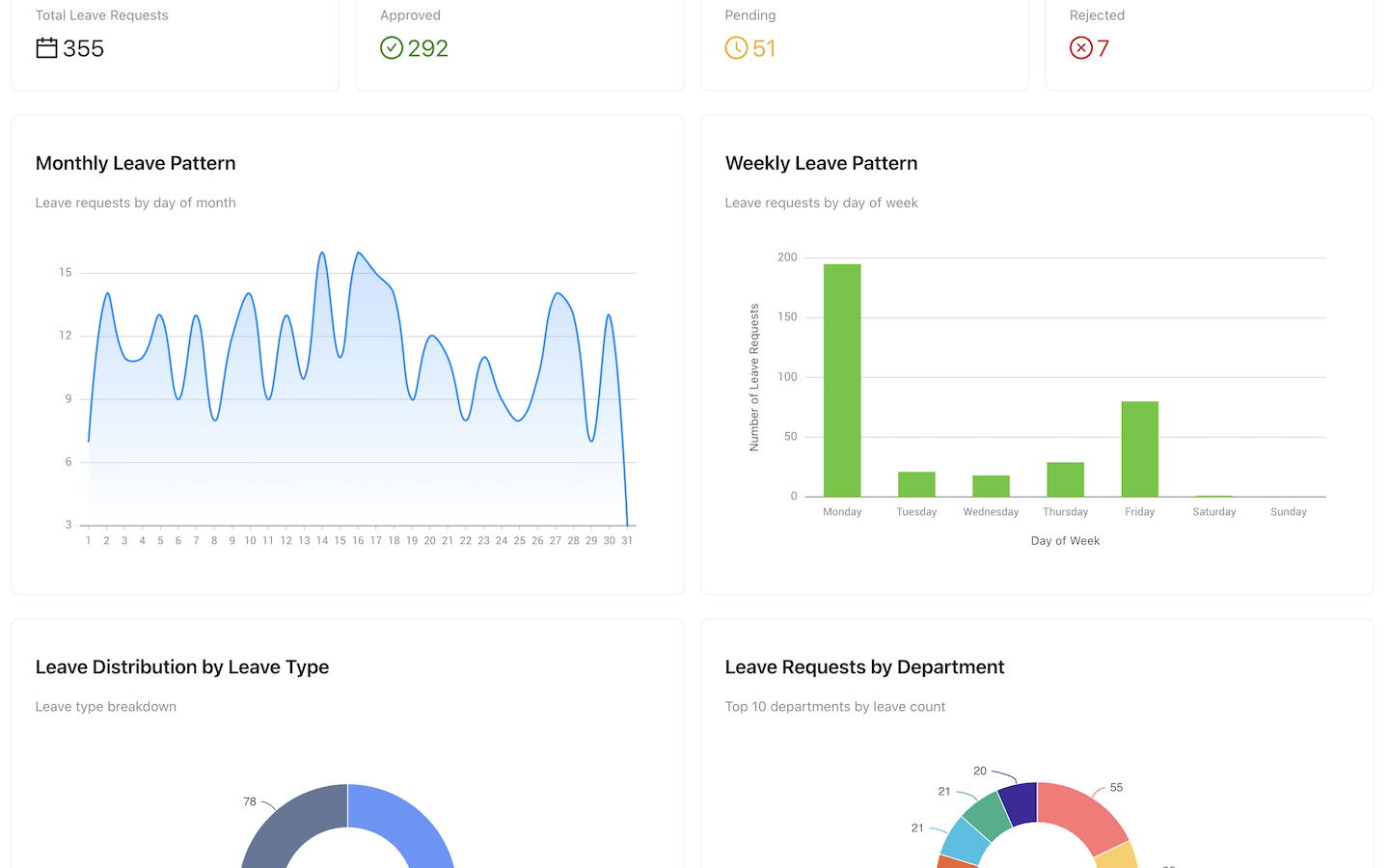The image size is (1389, 868).
Task: Select the light blue department segment labeled 21
Action: click(965, 841)
